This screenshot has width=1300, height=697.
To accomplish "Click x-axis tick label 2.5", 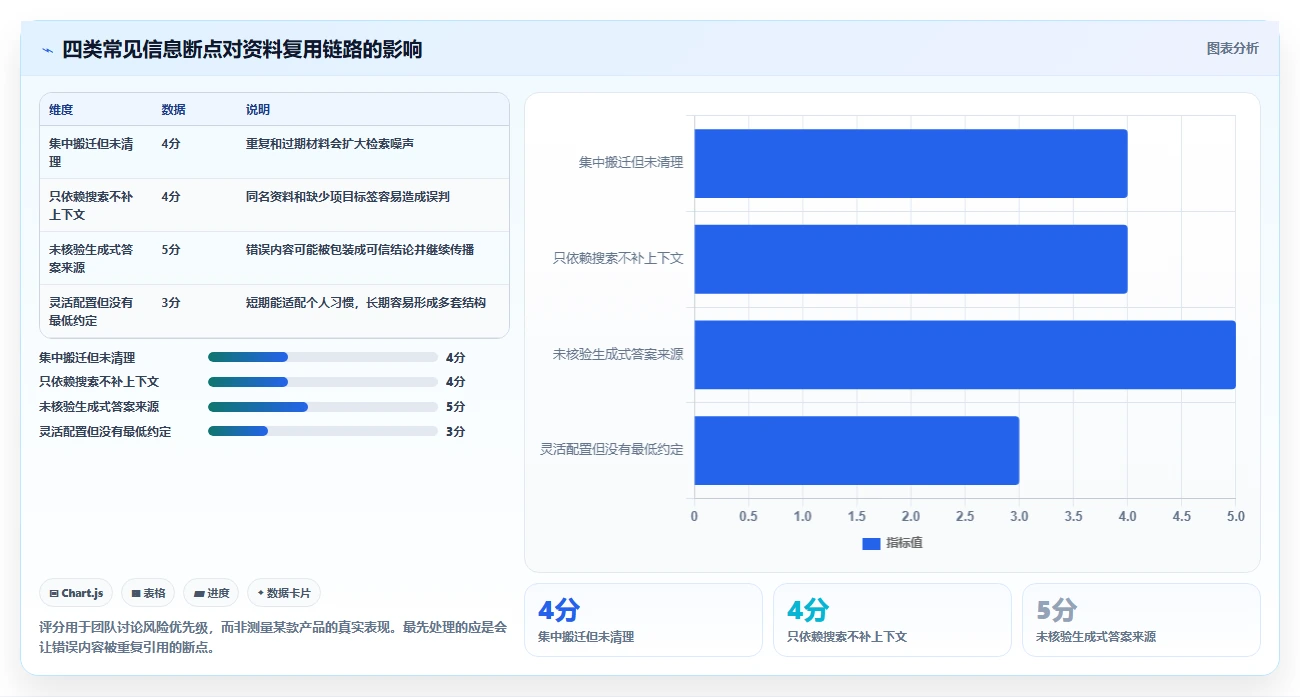I will (965, 516).
